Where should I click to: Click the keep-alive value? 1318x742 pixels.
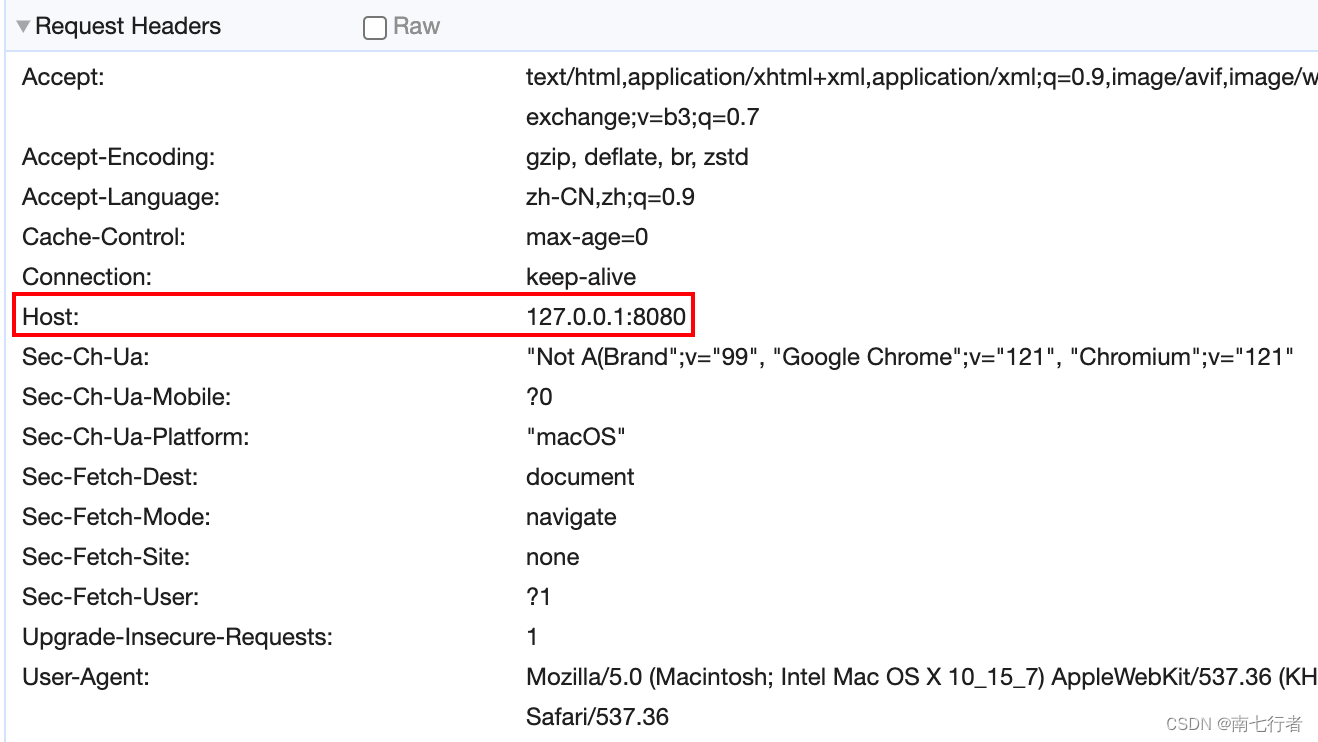(x=581, y=277)
